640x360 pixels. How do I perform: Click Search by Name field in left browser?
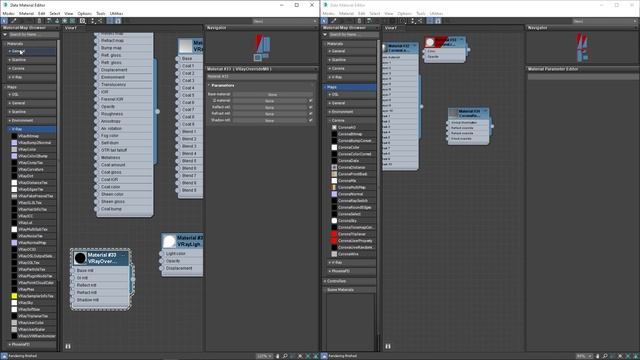click(33, 35)
